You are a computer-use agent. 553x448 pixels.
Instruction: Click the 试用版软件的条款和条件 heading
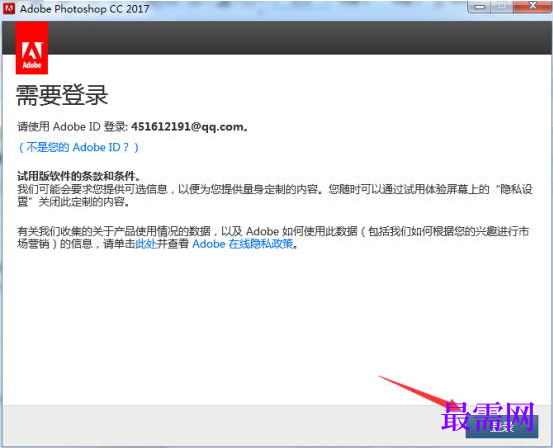point(79,175)
